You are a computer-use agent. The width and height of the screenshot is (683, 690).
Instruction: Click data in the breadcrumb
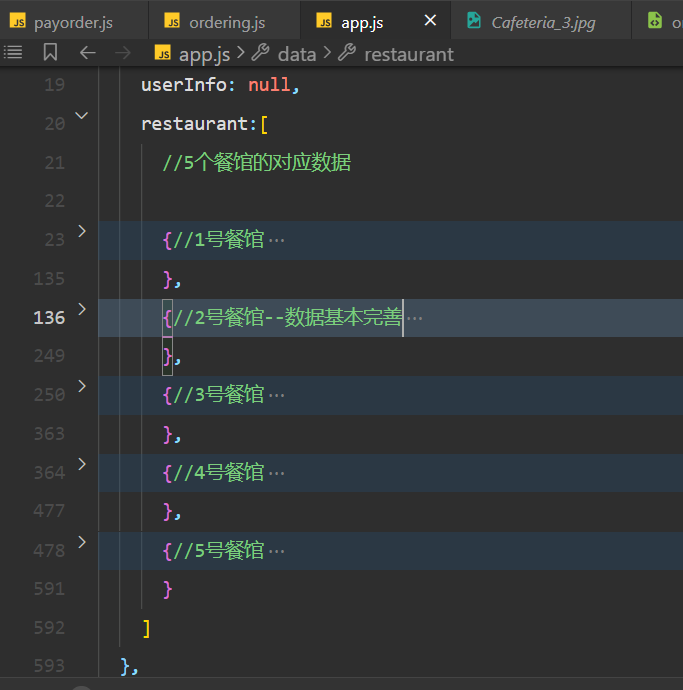(x=297, y=55)
